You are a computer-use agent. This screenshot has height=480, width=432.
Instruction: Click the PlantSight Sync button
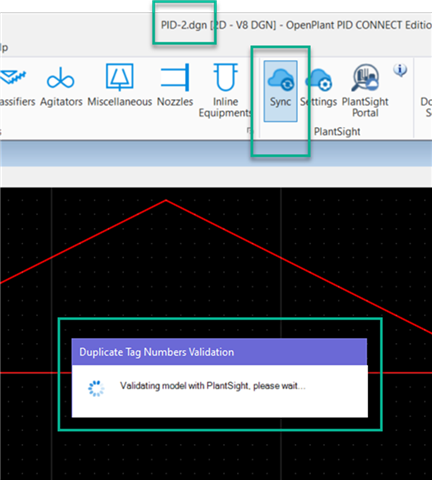[x=280, y=91]
